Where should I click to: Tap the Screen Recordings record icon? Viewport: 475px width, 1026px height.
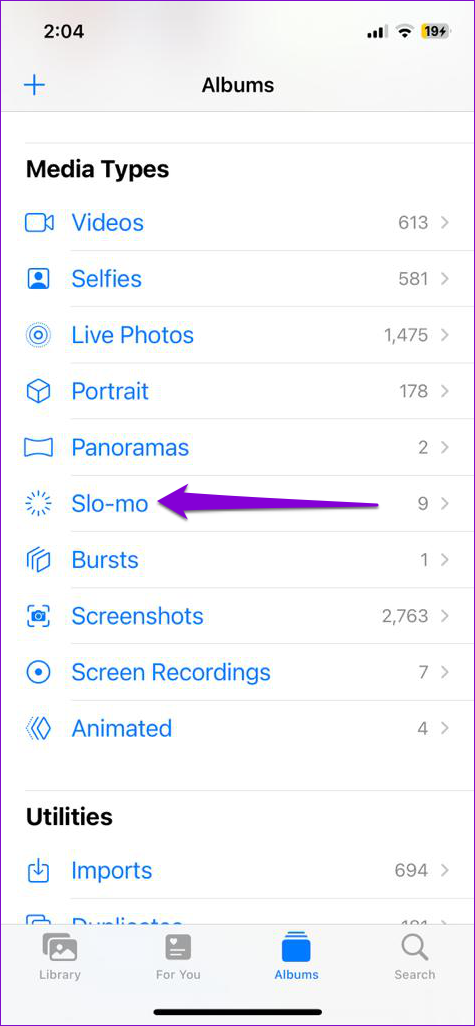[38, 673]
